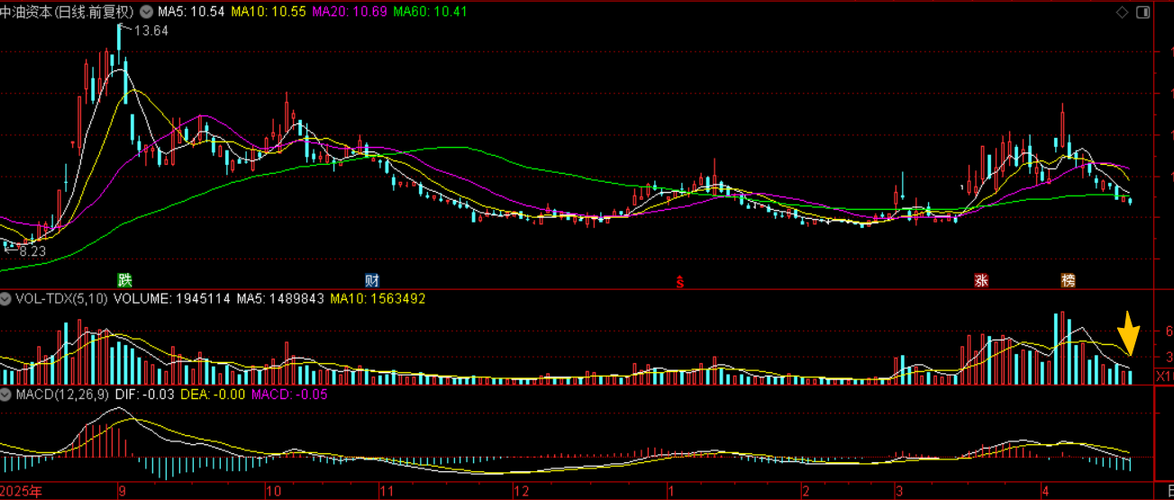1174x500 pixels.
Task: Click month 9 on the time axis
Action: point(121,492)
